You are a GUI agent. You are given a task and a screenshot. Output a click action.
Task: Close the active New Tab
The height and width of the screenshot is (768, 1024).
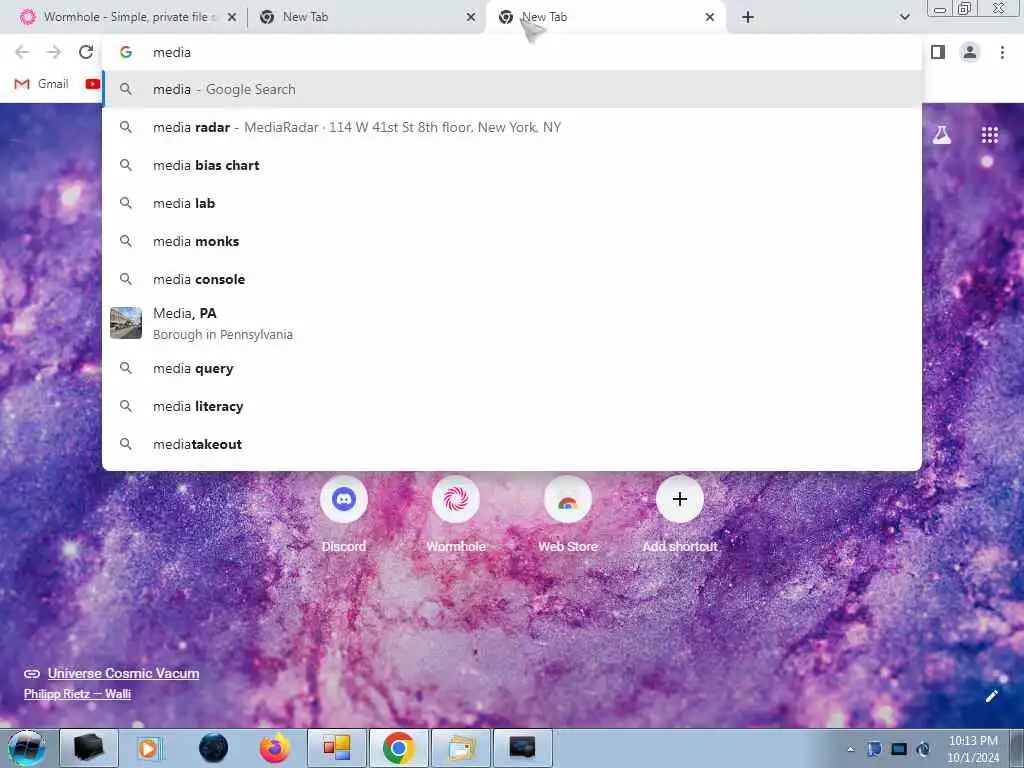tap(710, 18)
